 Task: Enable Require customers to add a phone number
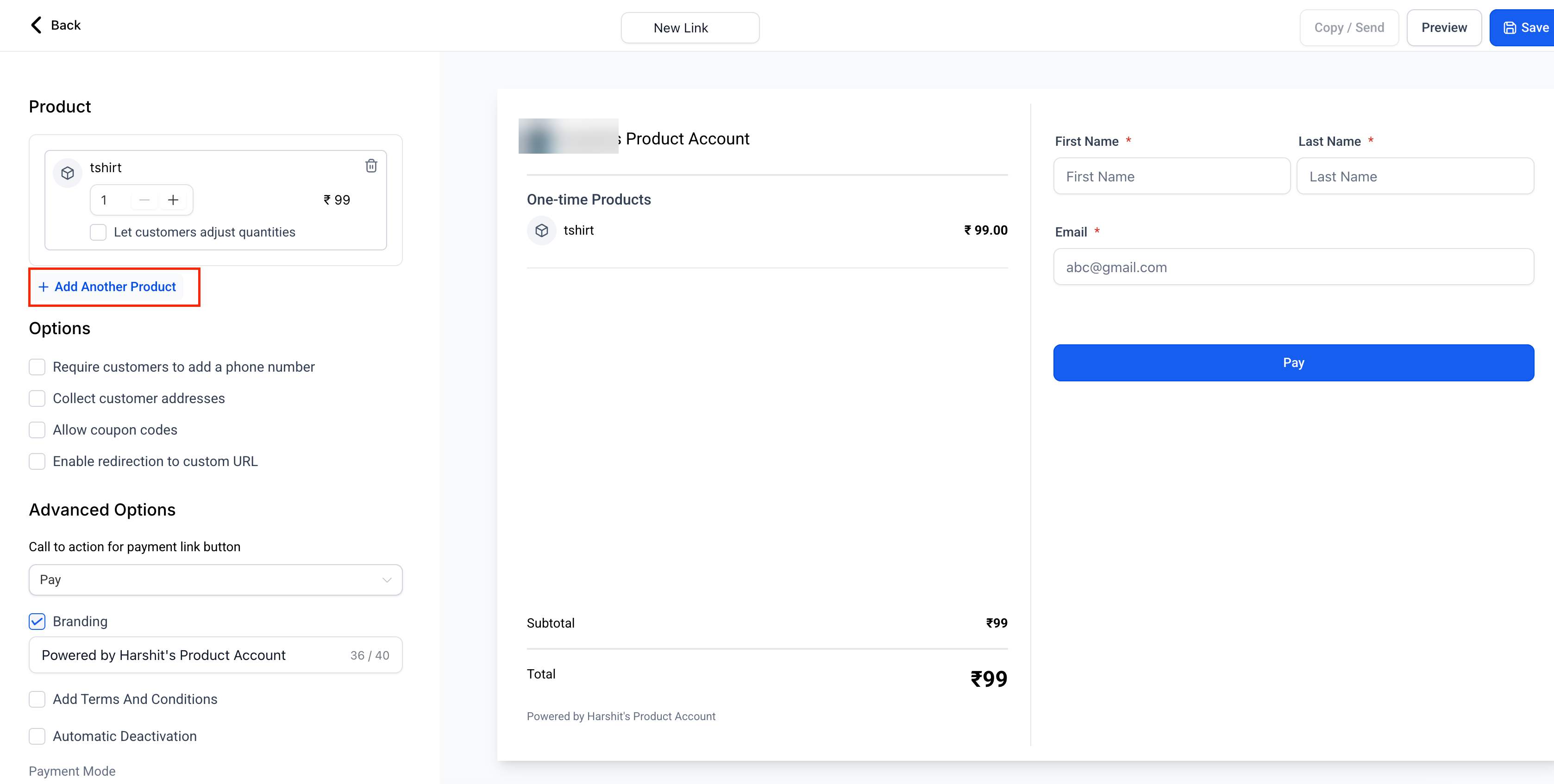click(38, 367)
